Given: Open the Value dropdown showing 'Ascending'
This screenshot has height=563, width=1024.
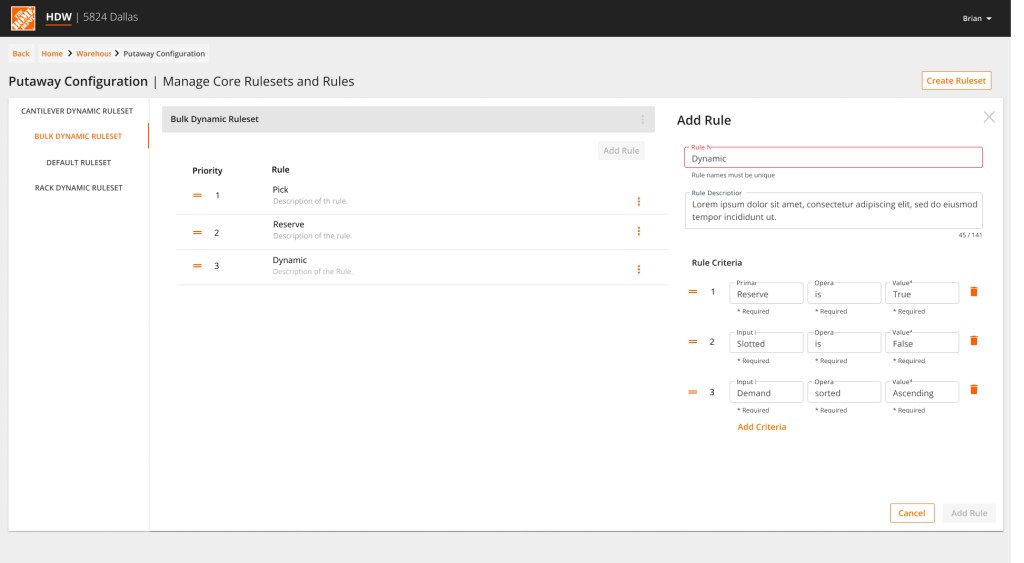Looking at the screenshot, I should pyautogui.click(x=921, y=393).
